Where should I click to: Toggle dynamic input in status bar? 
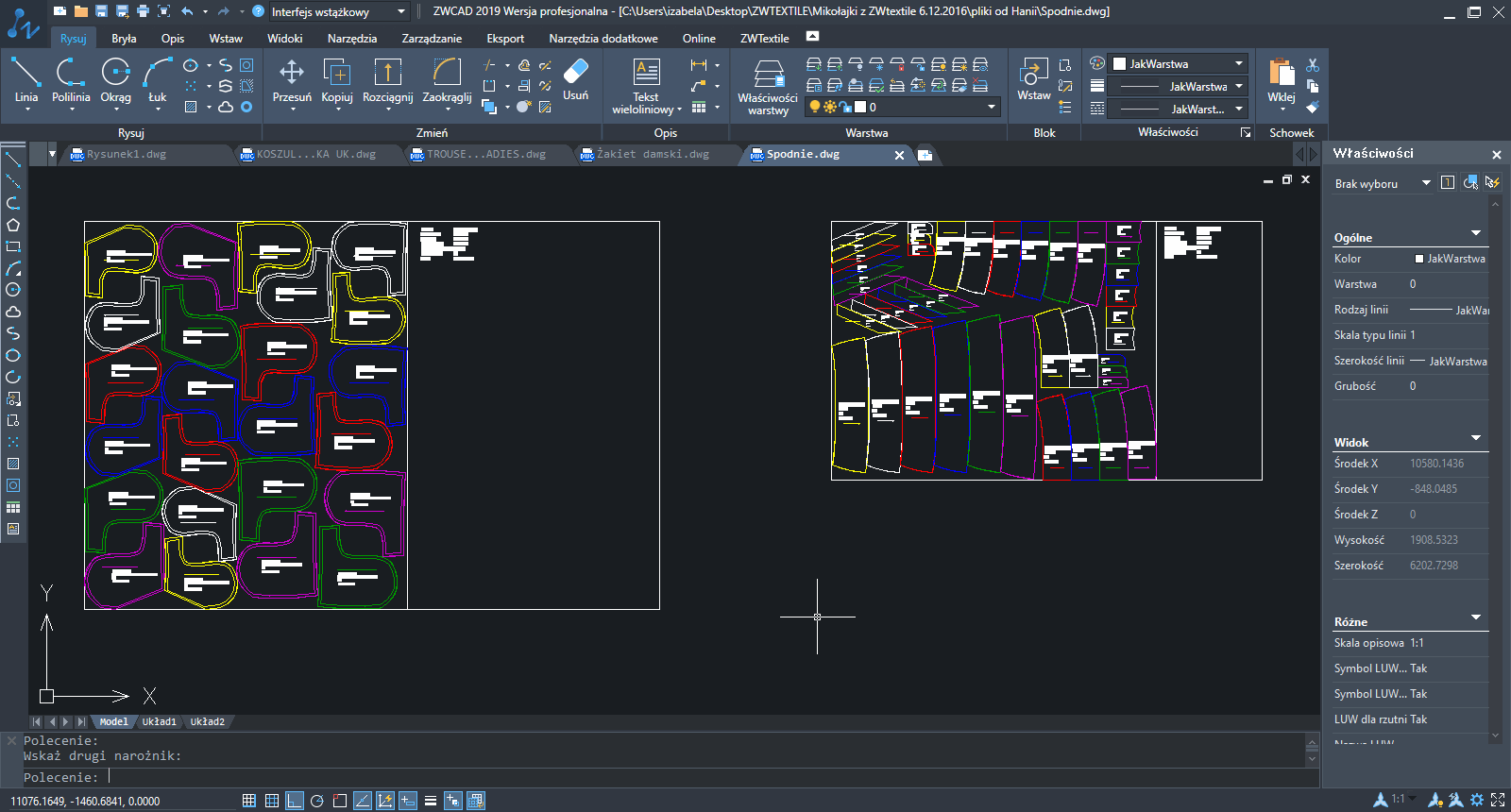pyautogui.click(x=408, y=801)
